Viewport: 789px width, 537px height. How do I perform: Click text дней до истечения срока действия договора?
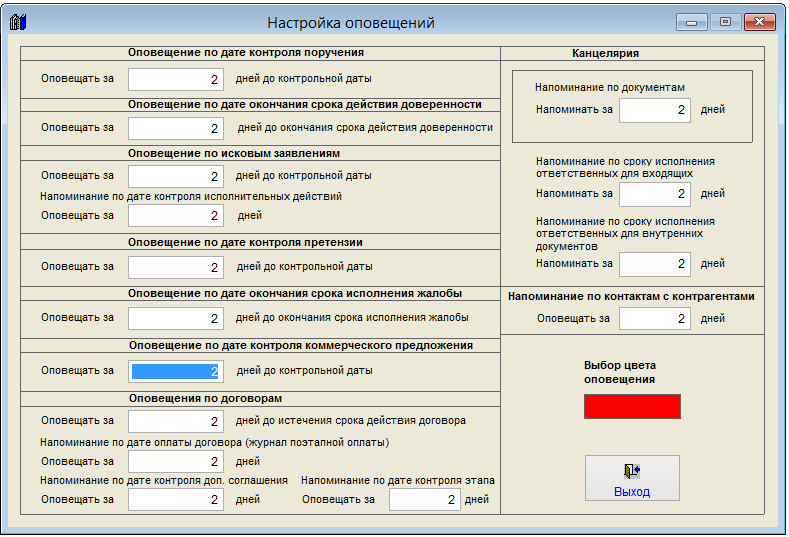tap(350, 420)
